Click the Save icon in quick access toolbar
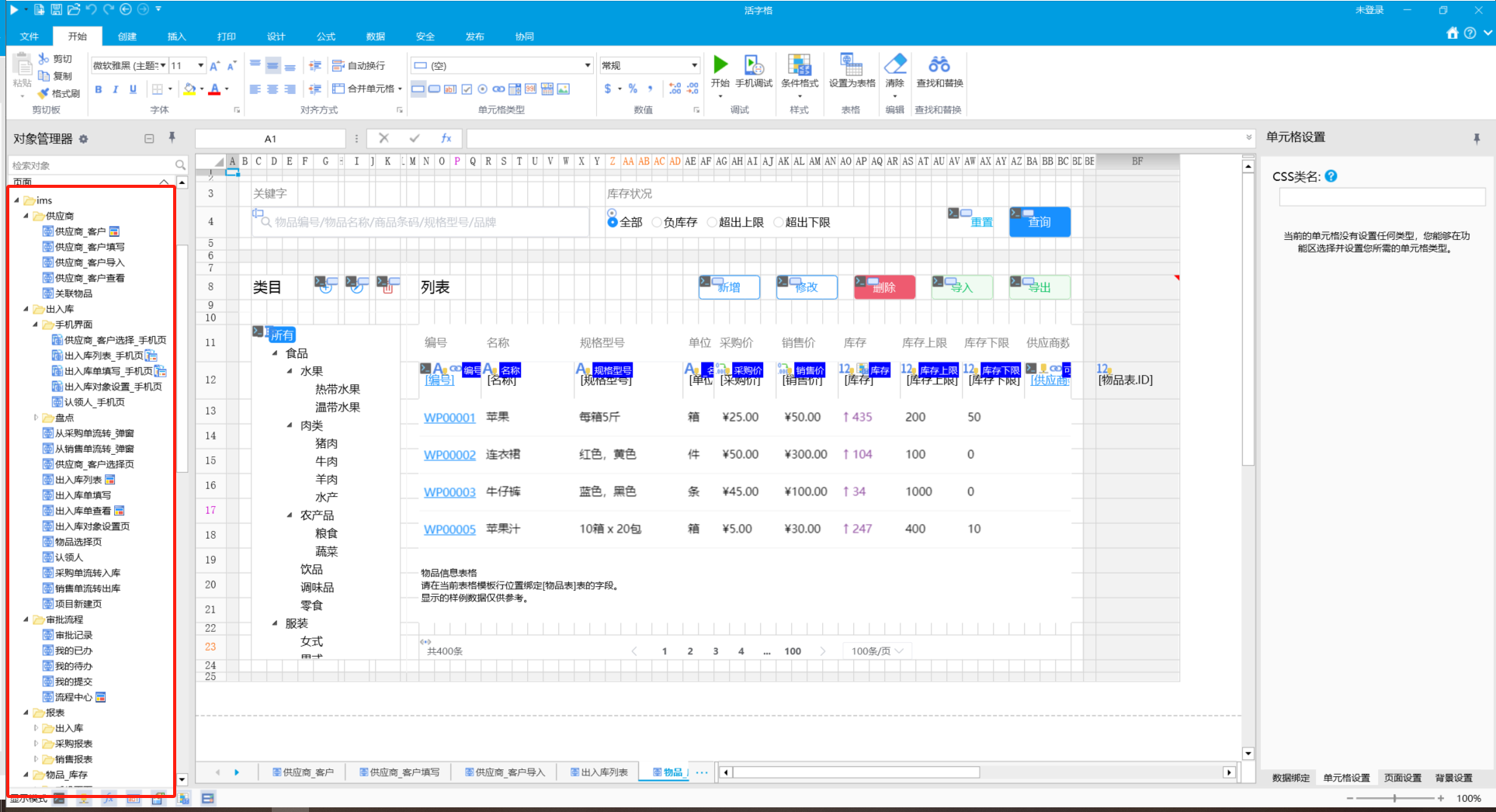The image size is (1496, 812). tap(56, 9)
